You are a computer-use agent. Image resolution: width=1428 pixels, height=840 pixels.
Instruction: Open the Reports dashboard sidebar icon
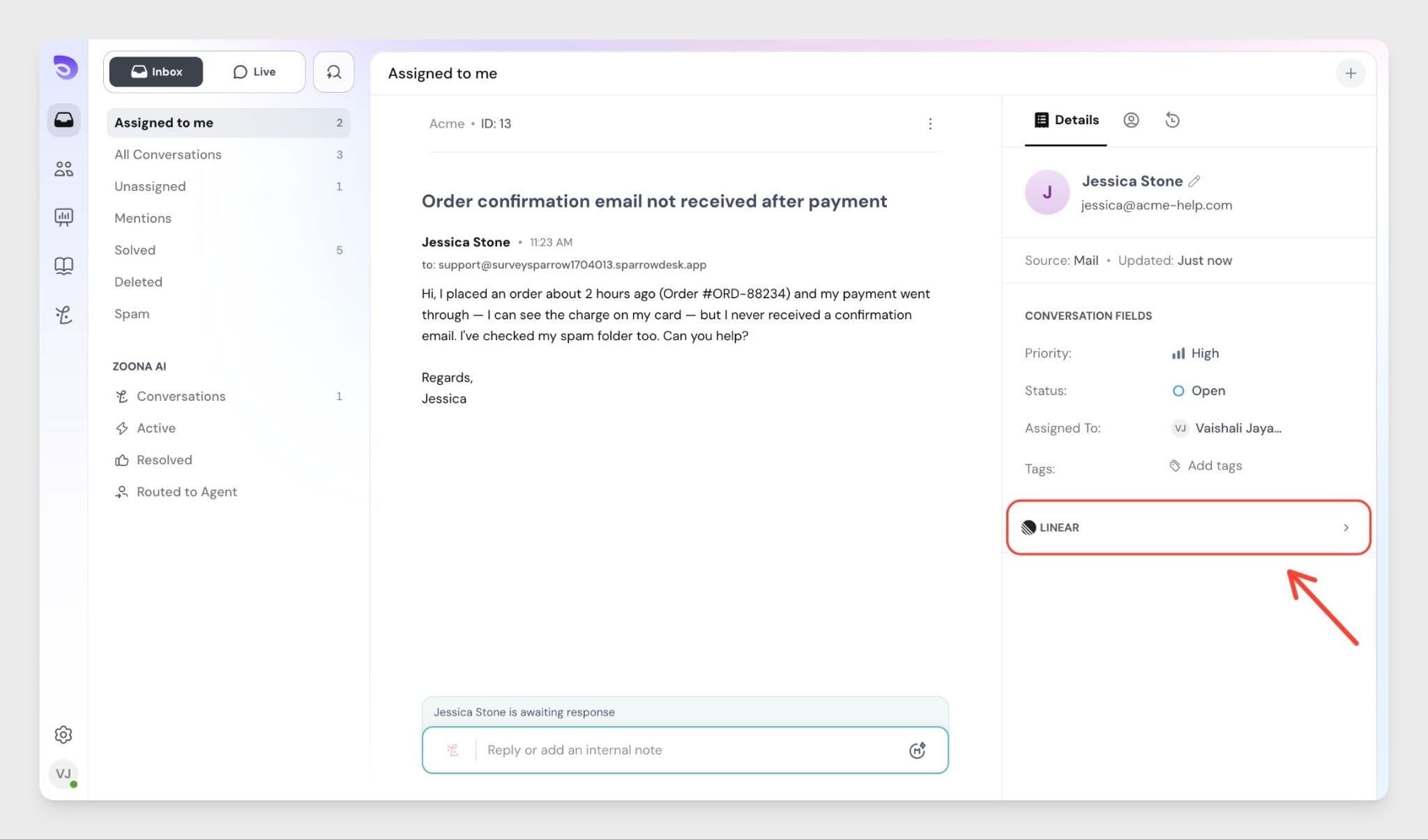click(63, 217)
